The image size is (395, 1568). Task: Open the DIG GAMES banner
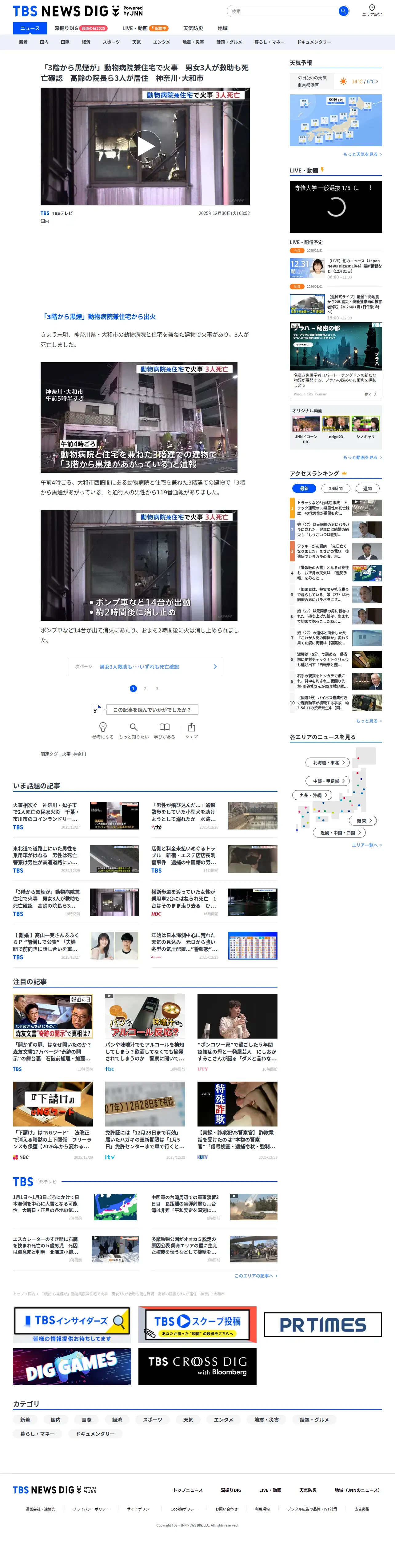tap(72, 1367)
